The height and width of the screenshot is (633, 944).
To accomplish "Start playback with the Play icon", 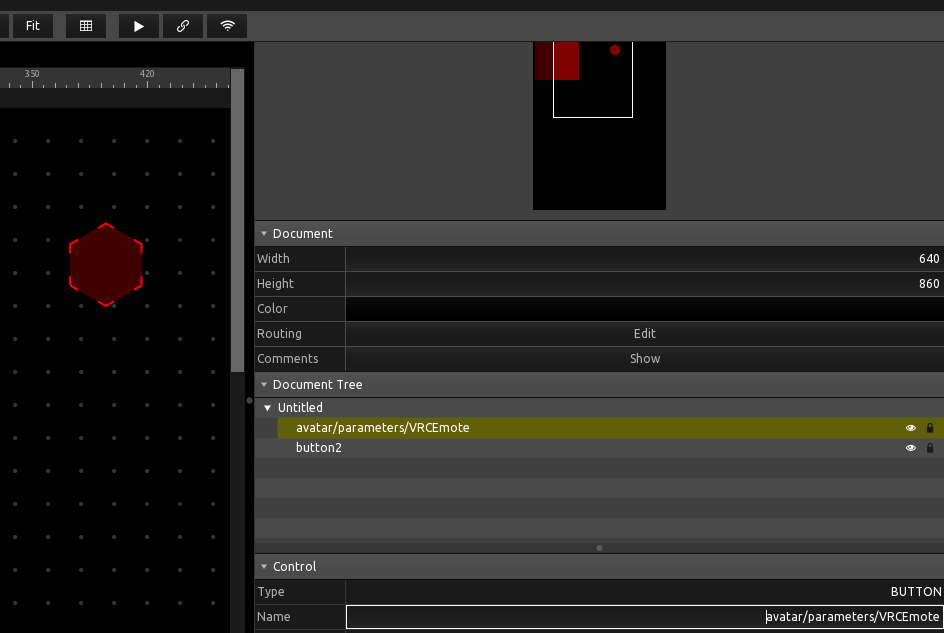I will point(138,25).
